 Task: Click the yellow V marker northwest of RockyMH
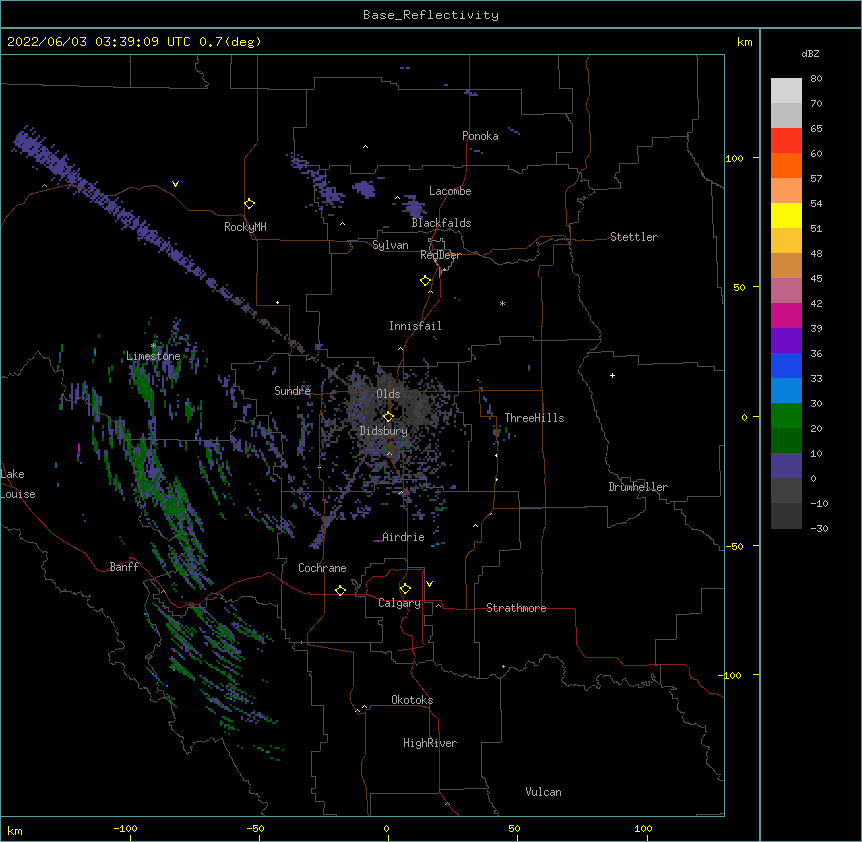point(175,184)
